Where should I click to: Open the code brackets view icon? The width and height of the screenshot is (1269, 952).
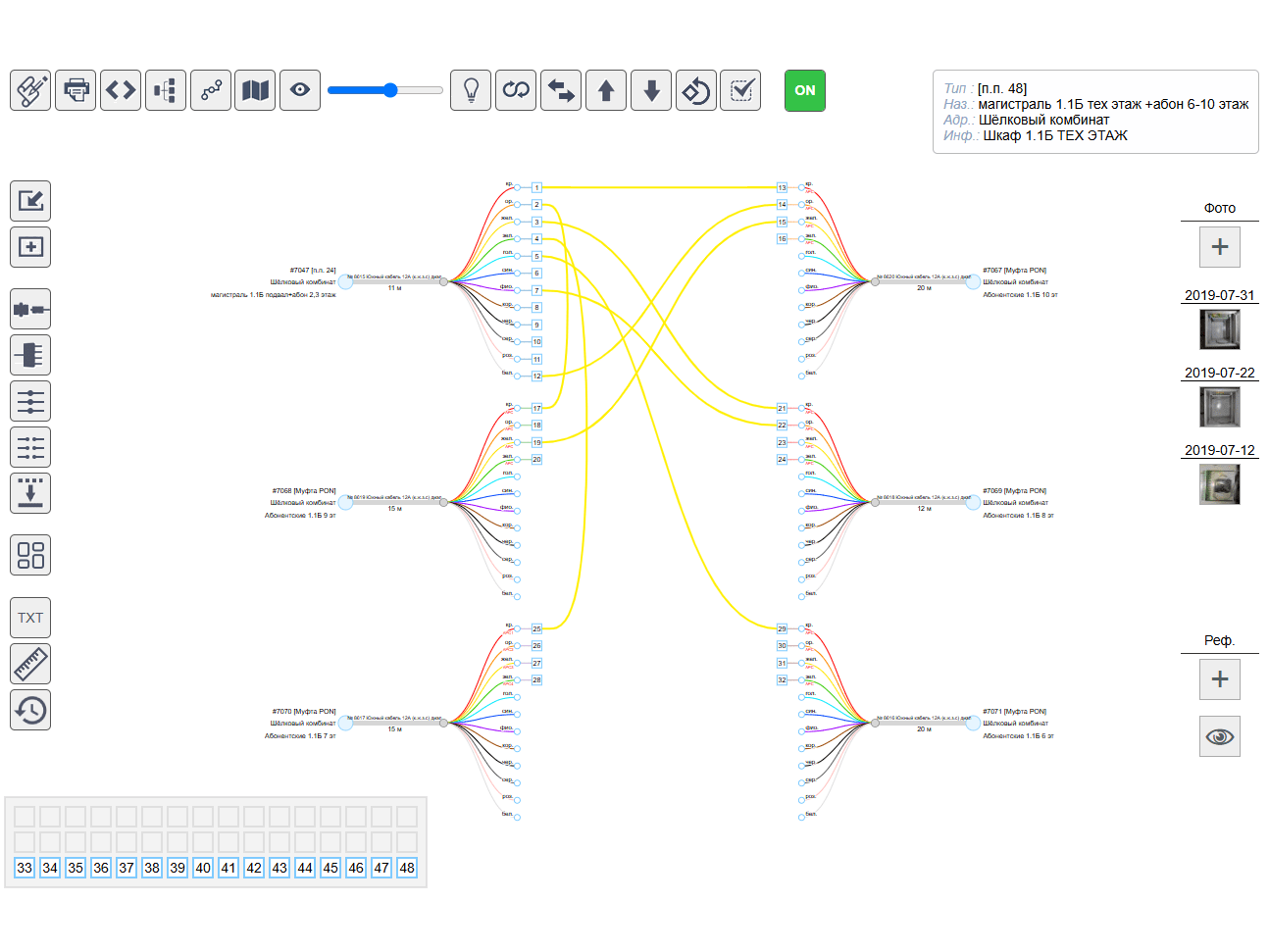[121, 90]
